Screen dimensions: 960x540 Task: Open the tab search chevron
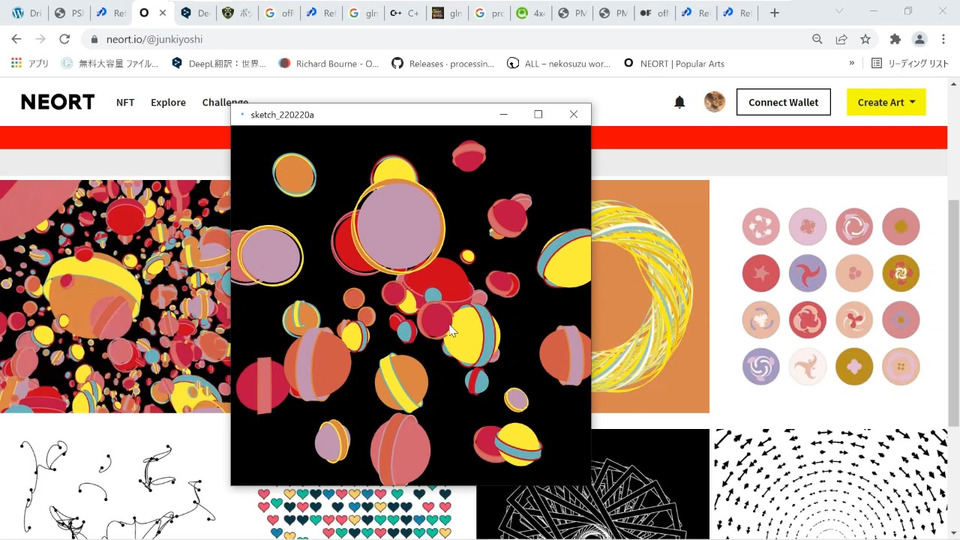839,12
